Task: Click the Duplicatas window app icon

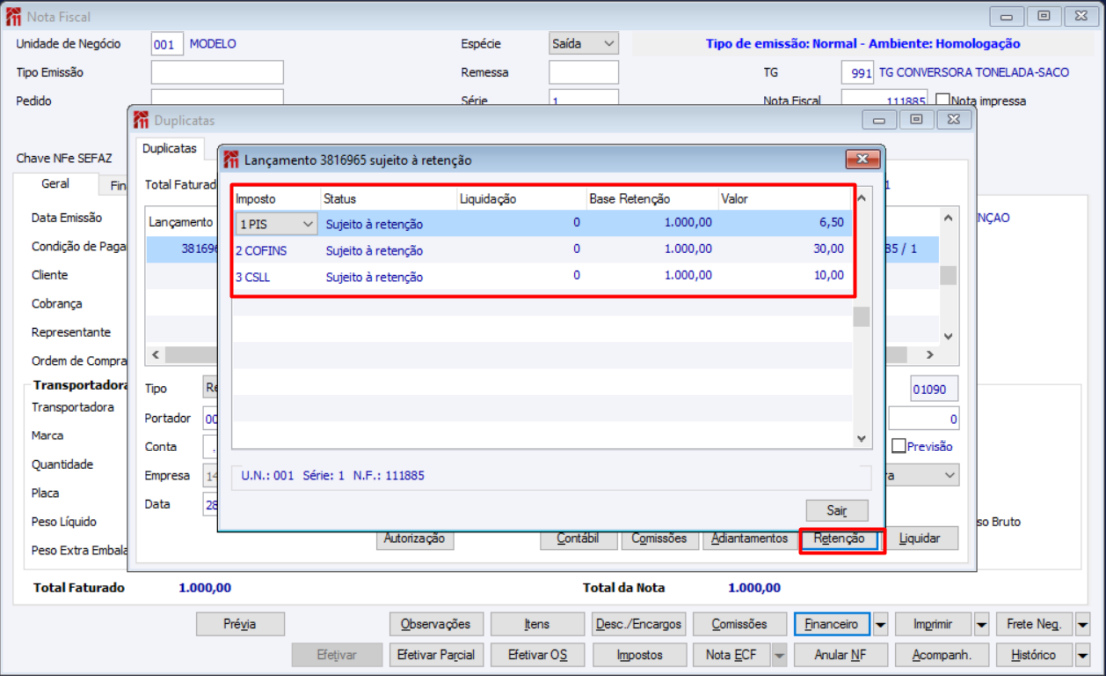Action: [x=141, y=120]
